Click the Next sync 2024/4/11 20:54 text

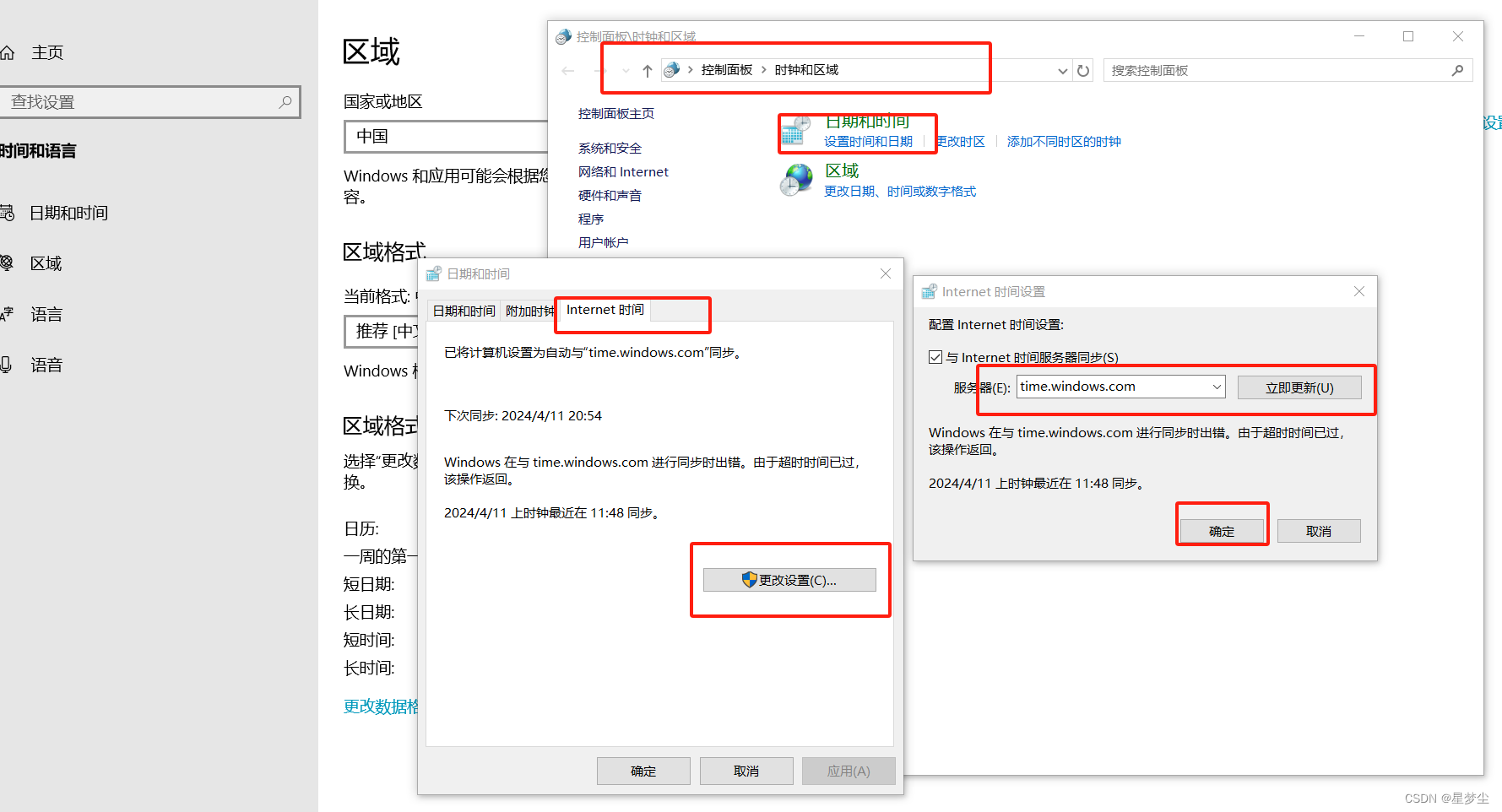[523, 416]
